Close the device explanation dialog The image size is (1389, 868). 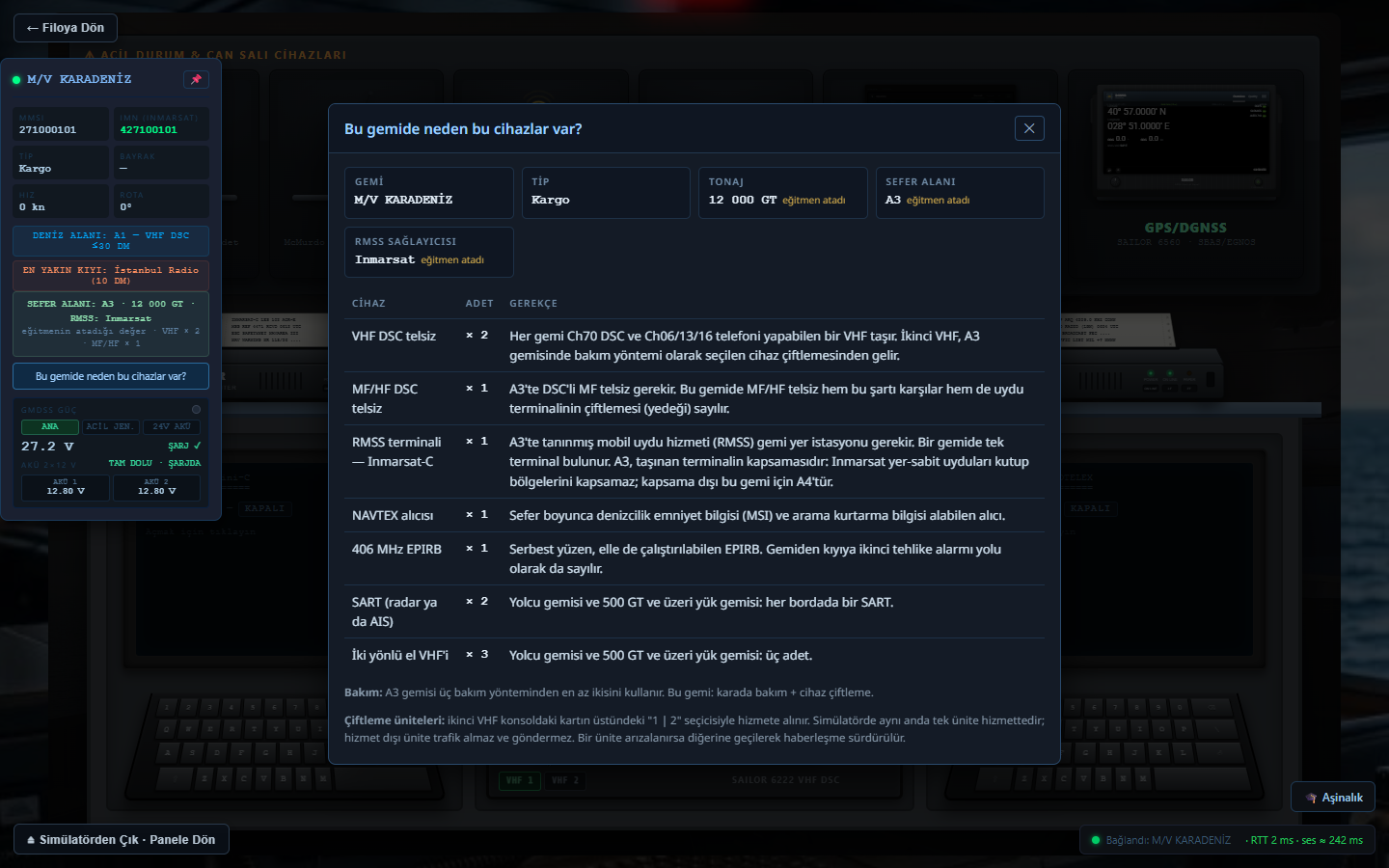(x=1029, y=128)
